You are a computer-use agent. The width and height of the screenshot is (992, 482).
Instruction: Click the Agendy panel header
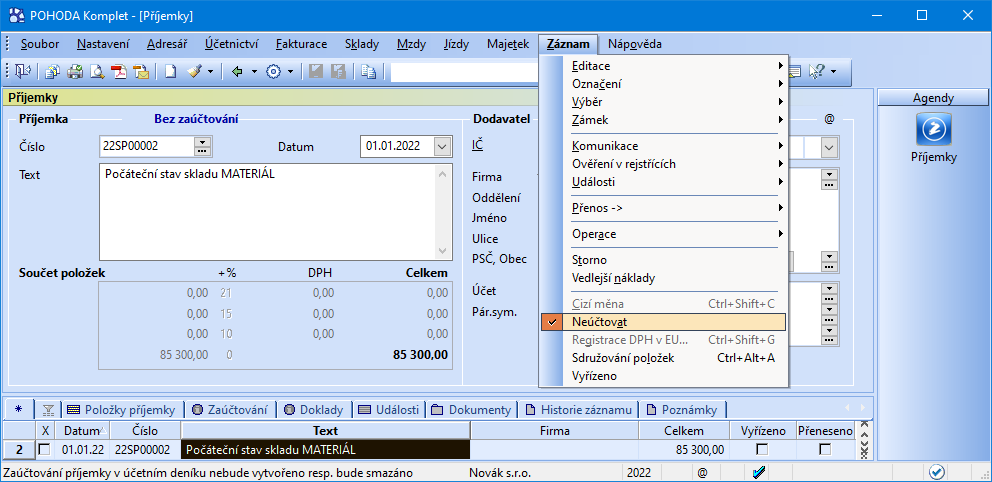click(x=933, y=98)
